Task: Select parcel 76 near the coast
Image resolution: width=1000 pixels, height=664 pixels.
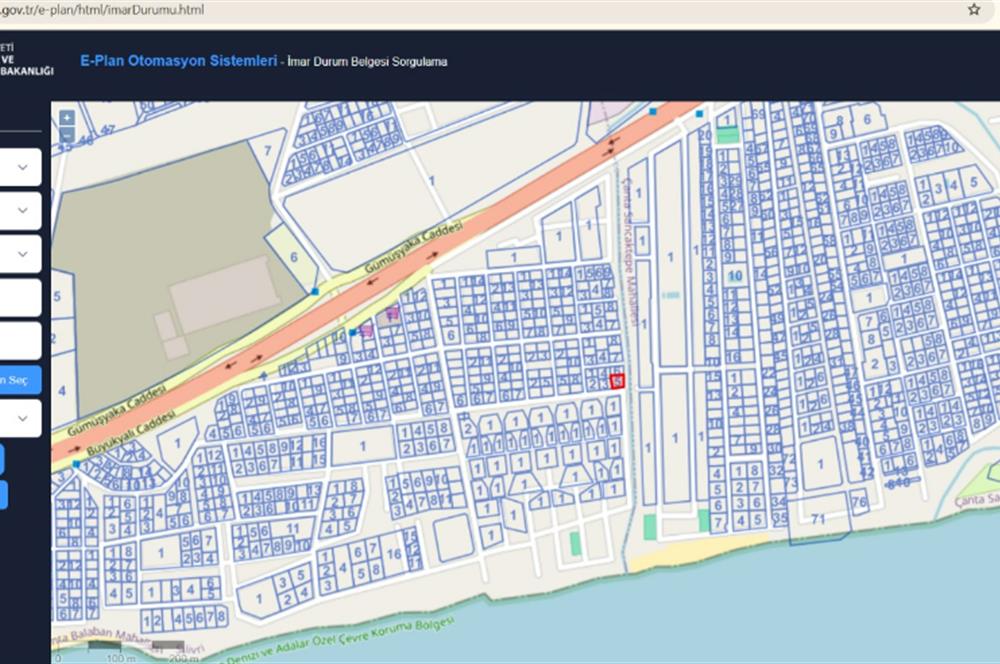Action: (858, 501)
